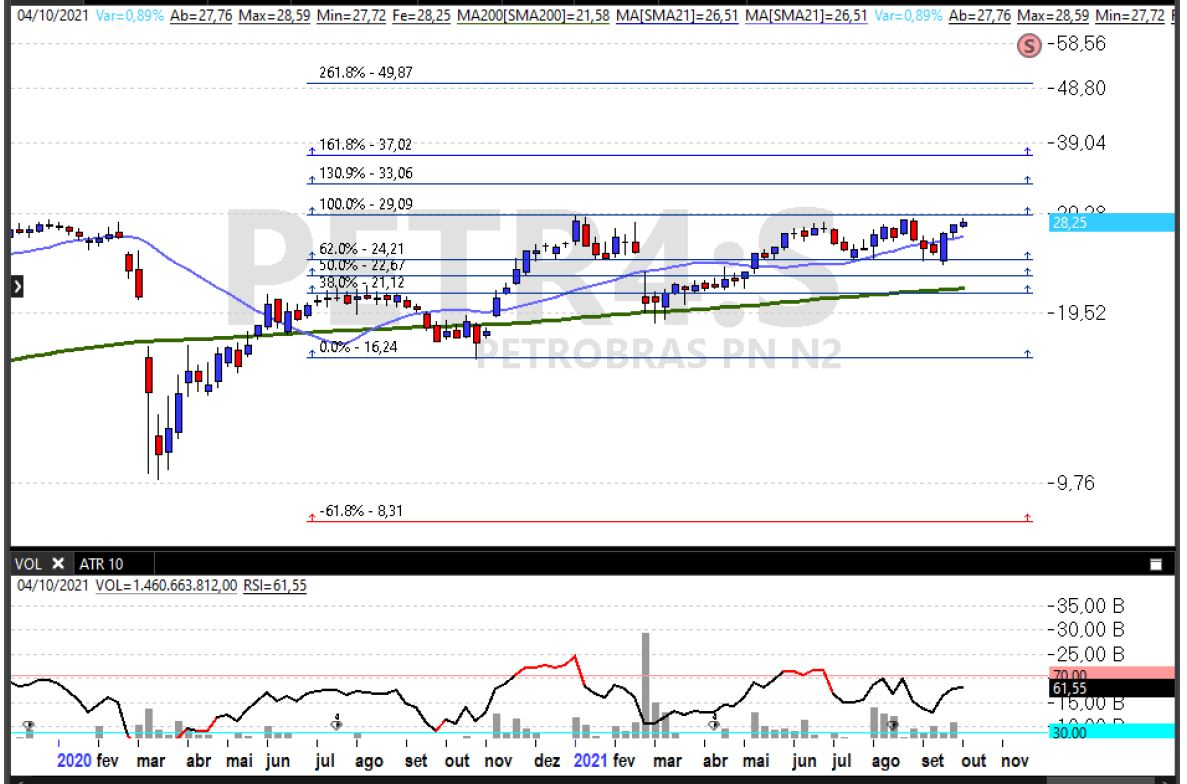The width and height of the screenshot is (1187, 784).
Task: Expand the left side panel arrow
Action: (17, 287)
